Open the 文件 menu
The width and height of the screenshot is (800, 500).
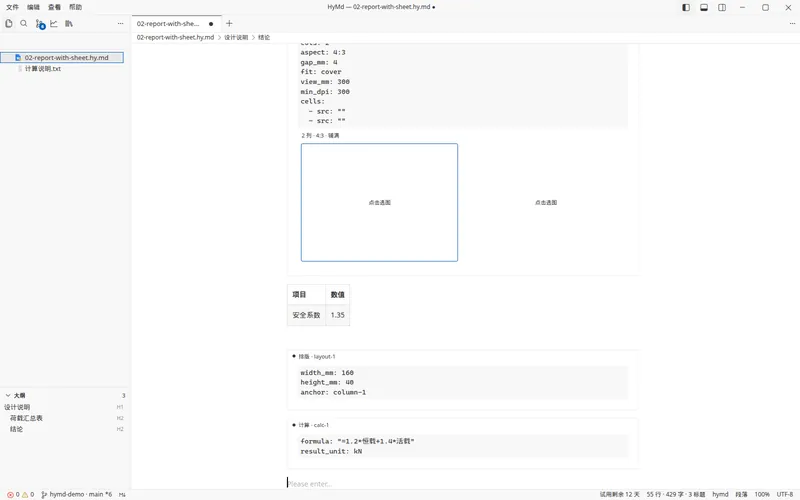coord(12,7)
